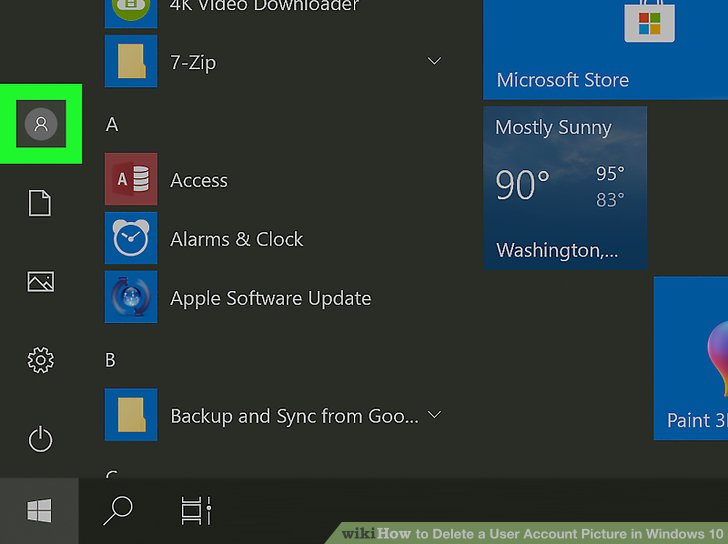Launch Access from the app list
Image resolution: width=728 pixels, height=544 pixels.
point(199,181)
